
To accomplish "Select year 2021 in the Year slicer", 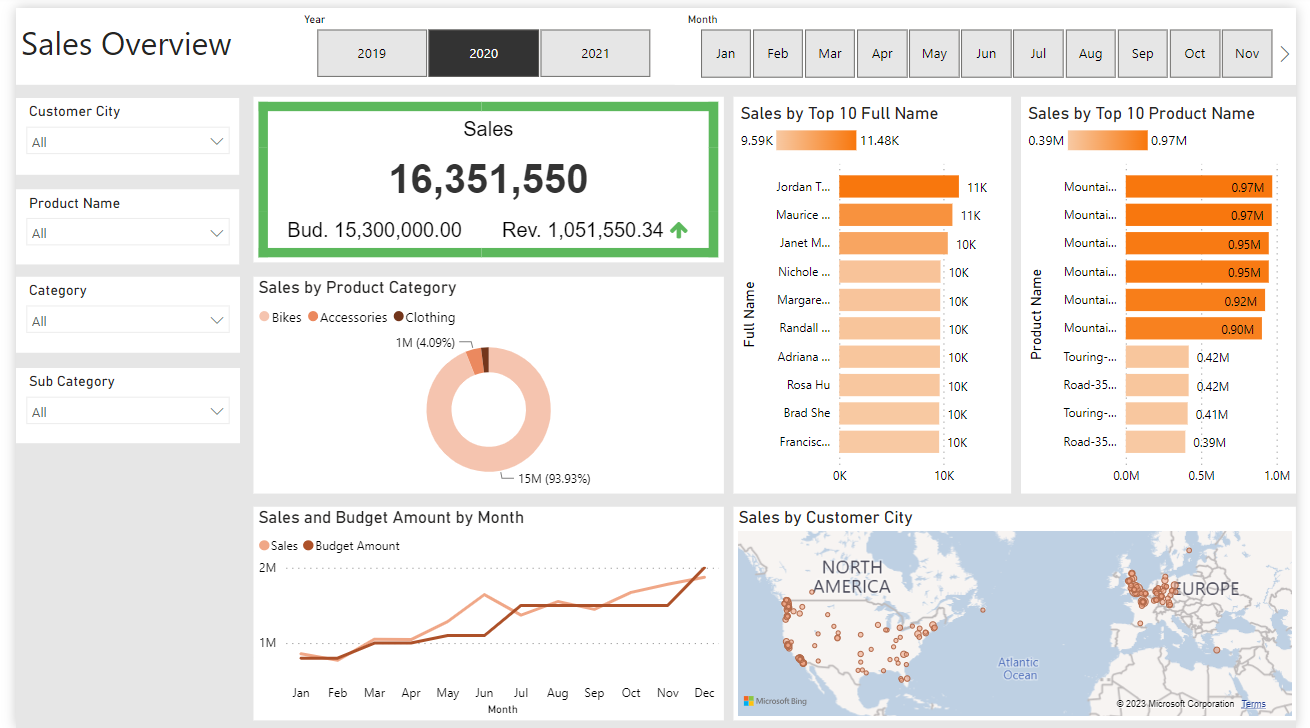I will 595,54.
